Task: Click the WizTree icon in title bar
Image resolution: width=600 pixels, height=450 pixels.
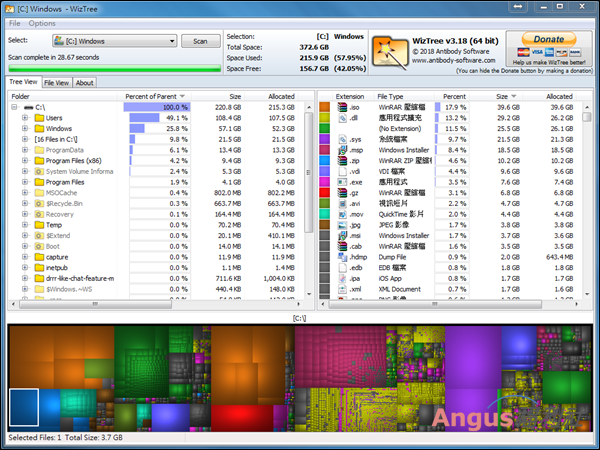Action: pyautogui.click(x=10, y=8)
